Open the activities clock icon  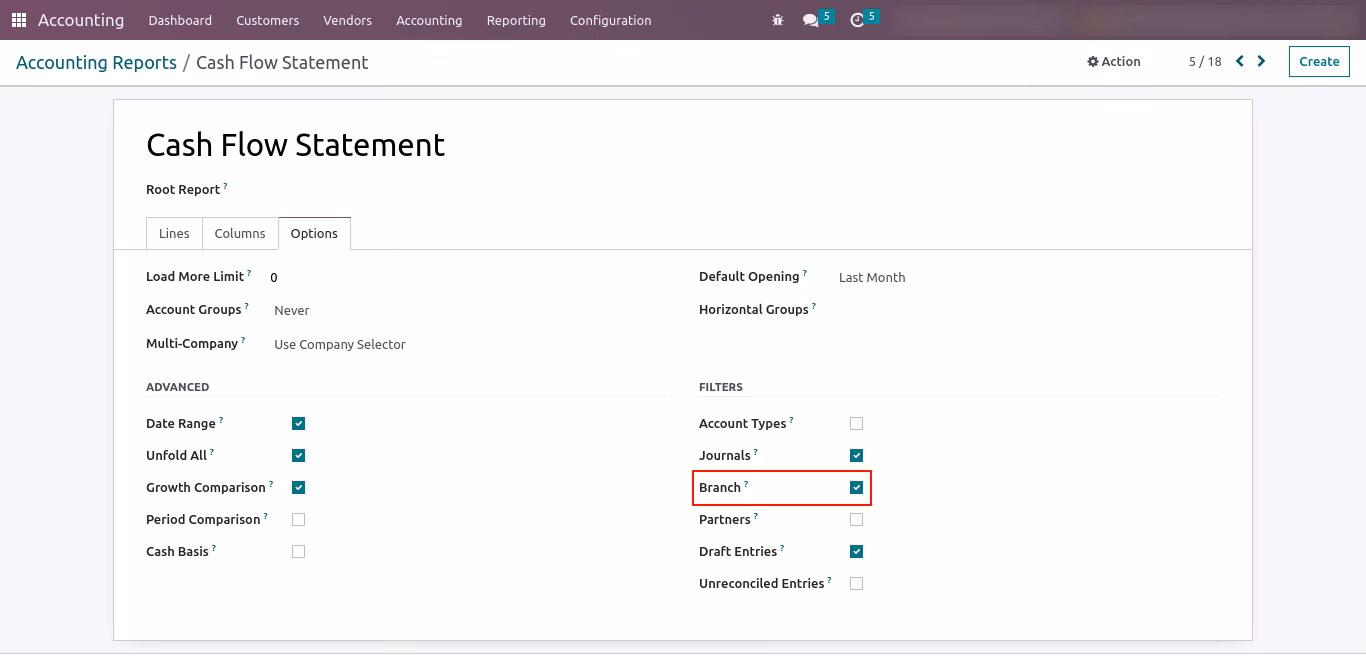tap(857, 20)
